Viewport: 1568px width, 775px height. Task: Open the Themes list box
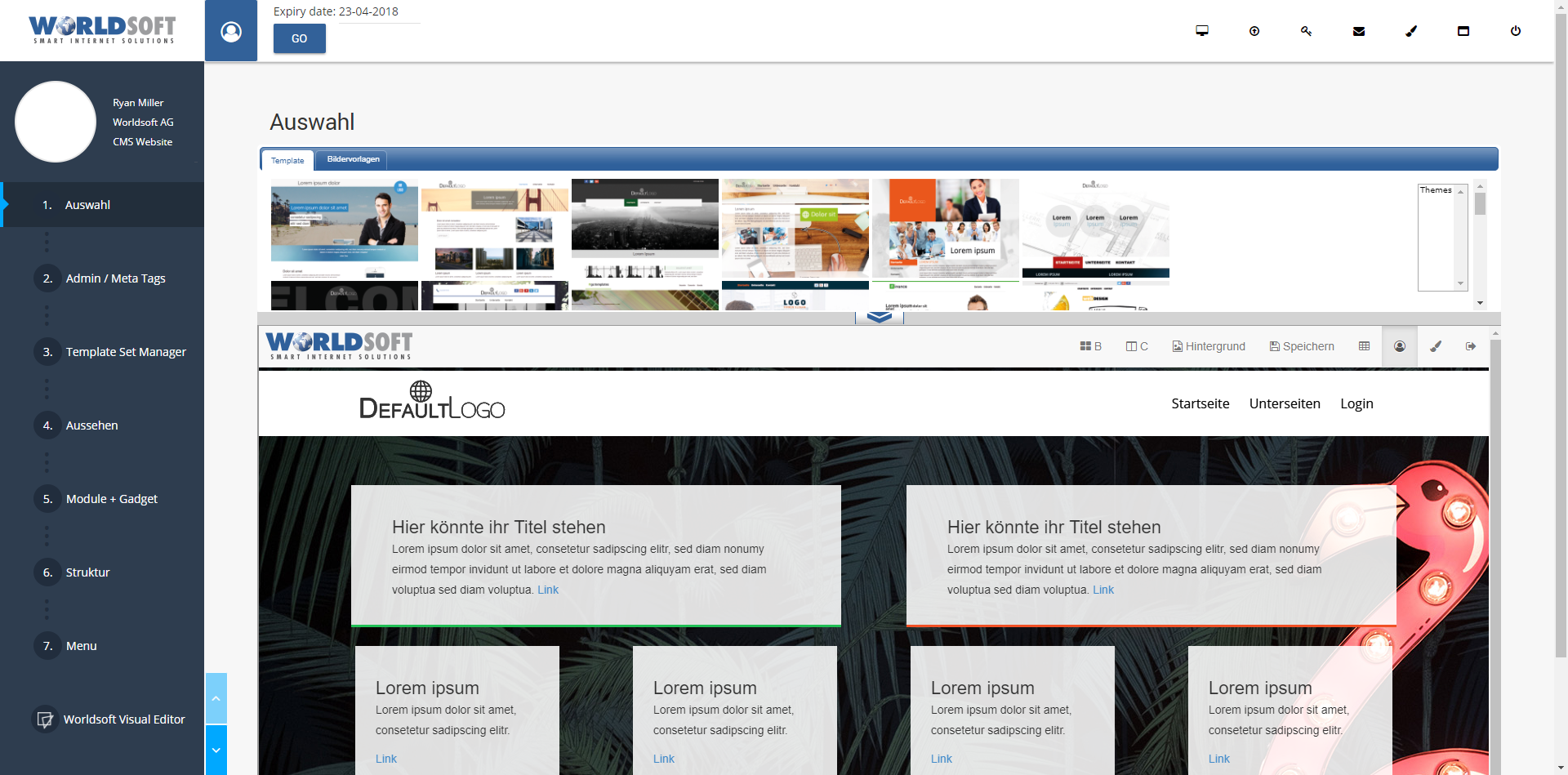pyautogui.click(x=1442, y=238)
